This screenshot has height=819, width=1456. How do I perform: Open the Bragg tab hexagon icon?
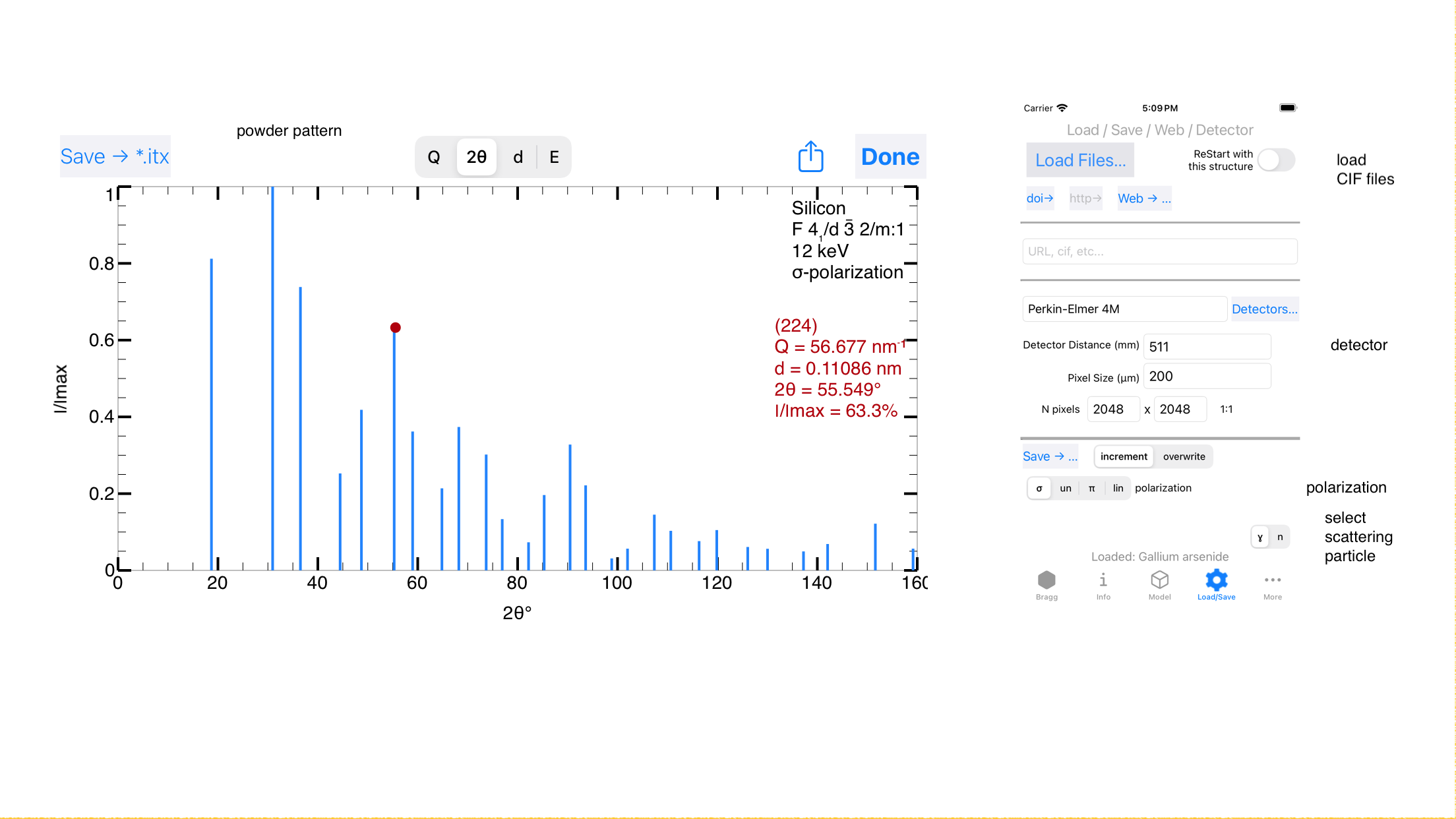click(1046, 580)
